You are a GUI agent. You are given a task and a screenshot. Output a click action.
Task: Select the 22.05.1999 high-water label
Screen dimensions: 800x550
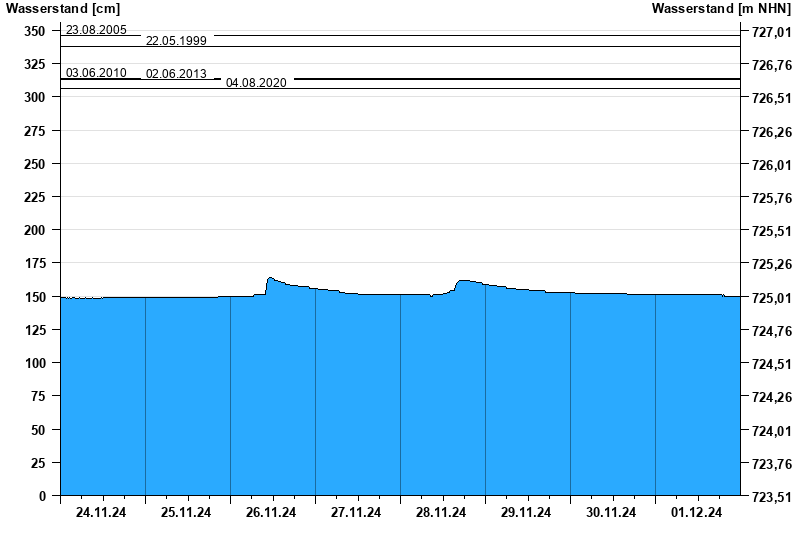[176, 41]
